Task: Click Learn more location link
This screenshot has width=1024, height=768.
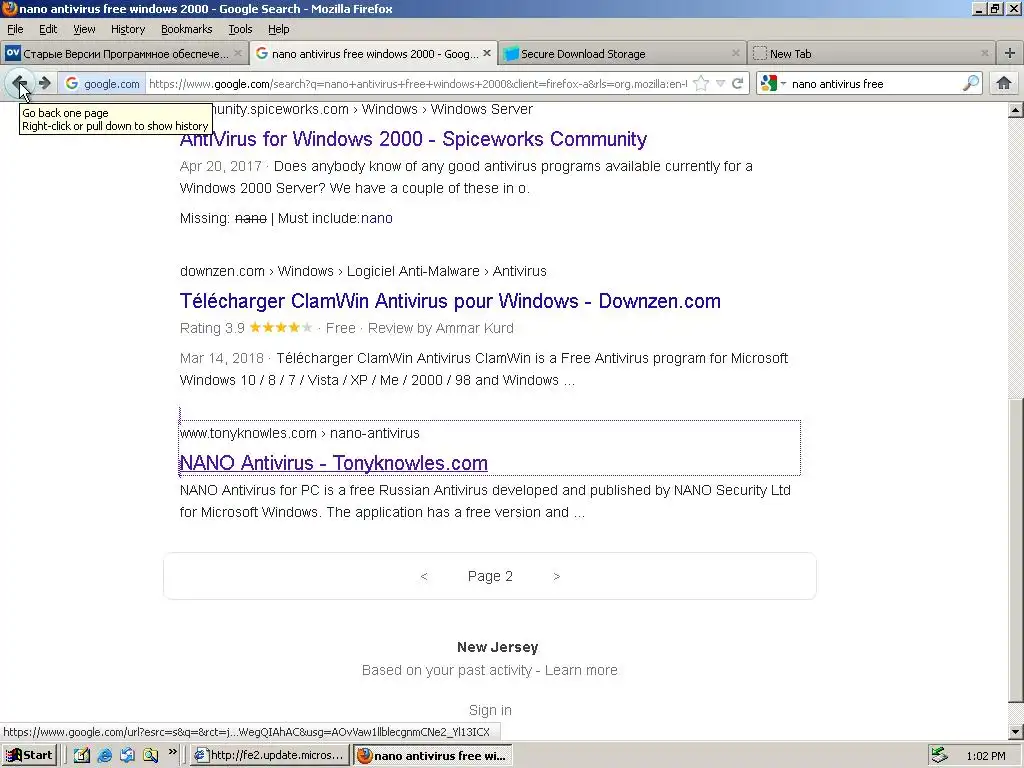Action: point(581,670)
